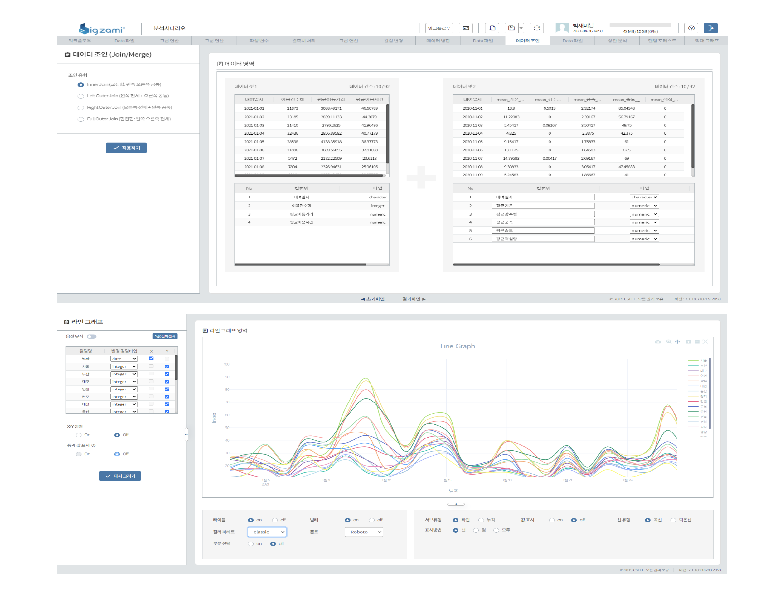Open the 'classic' color palette dropdown

point(267,533)
